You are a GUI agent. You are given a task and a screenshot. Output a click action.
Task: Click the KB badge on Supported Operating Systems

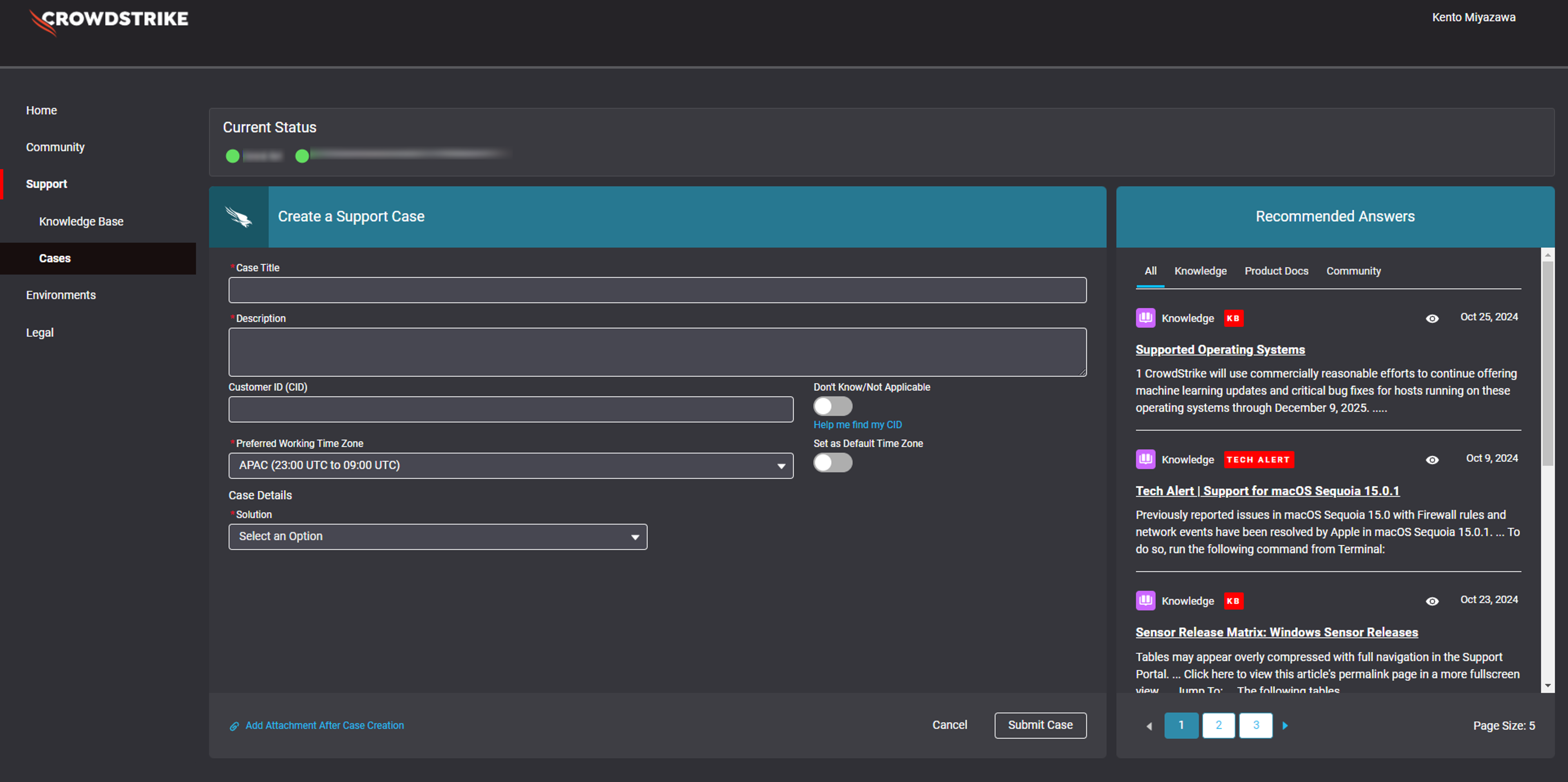(x=1233, y=318)
